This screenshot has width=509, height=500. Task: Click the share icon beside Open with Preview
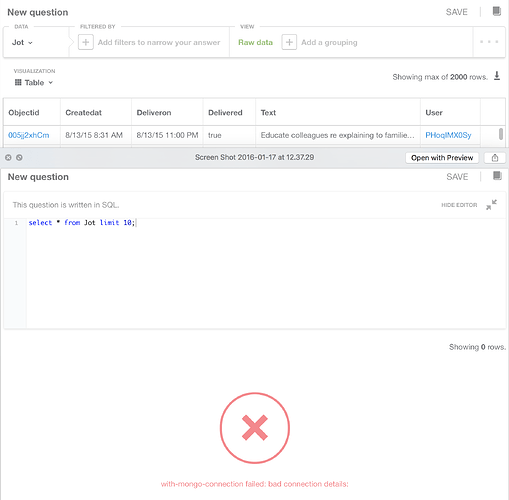tap(495, 158)
